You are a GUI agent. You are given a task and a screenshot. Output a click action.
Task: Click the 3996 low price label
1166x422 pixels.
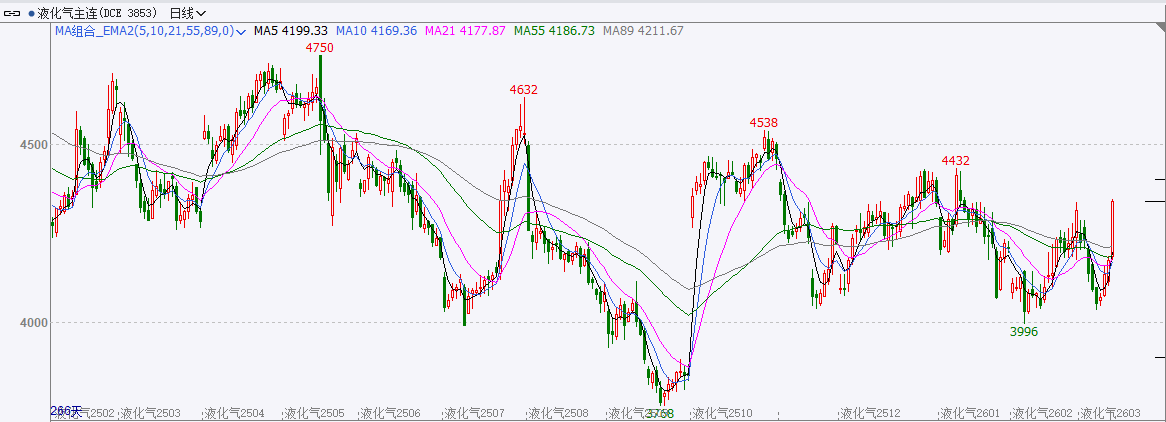[1023, 331]
